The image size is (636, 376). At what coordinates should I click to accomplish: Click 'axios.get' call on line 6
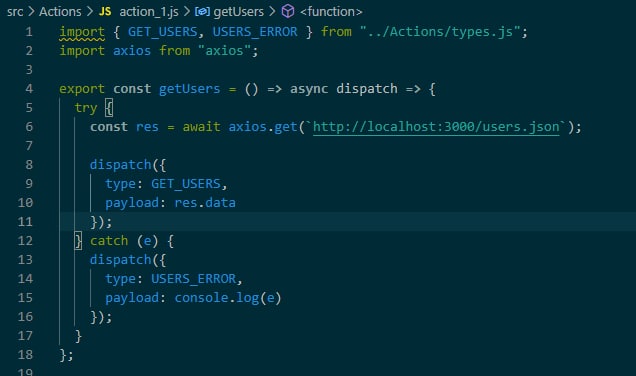pyautogui.click(x=263, y=127)
